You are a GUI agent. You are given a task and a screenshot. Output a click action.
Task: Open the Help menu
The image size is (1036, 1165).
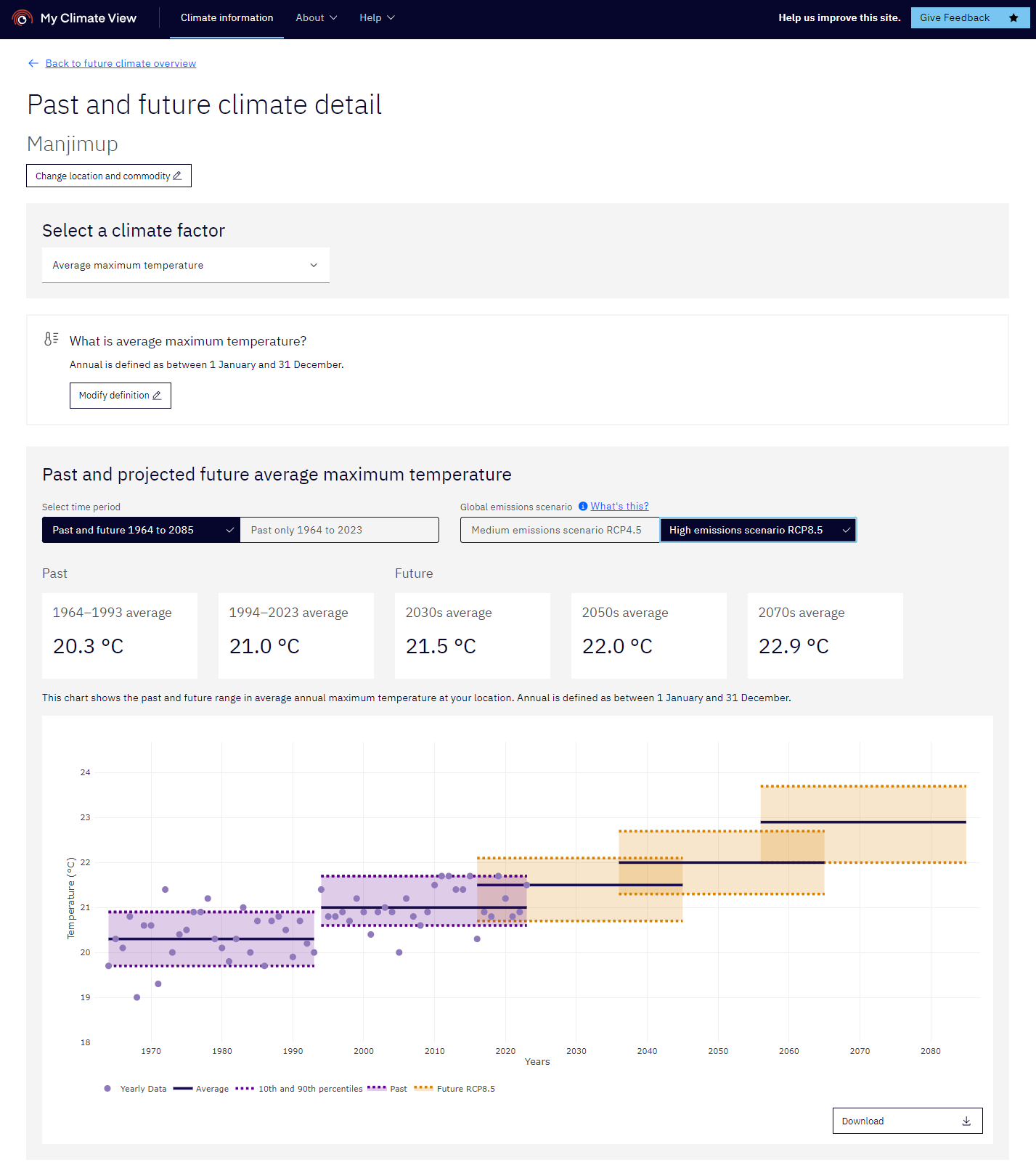(376, 18)
